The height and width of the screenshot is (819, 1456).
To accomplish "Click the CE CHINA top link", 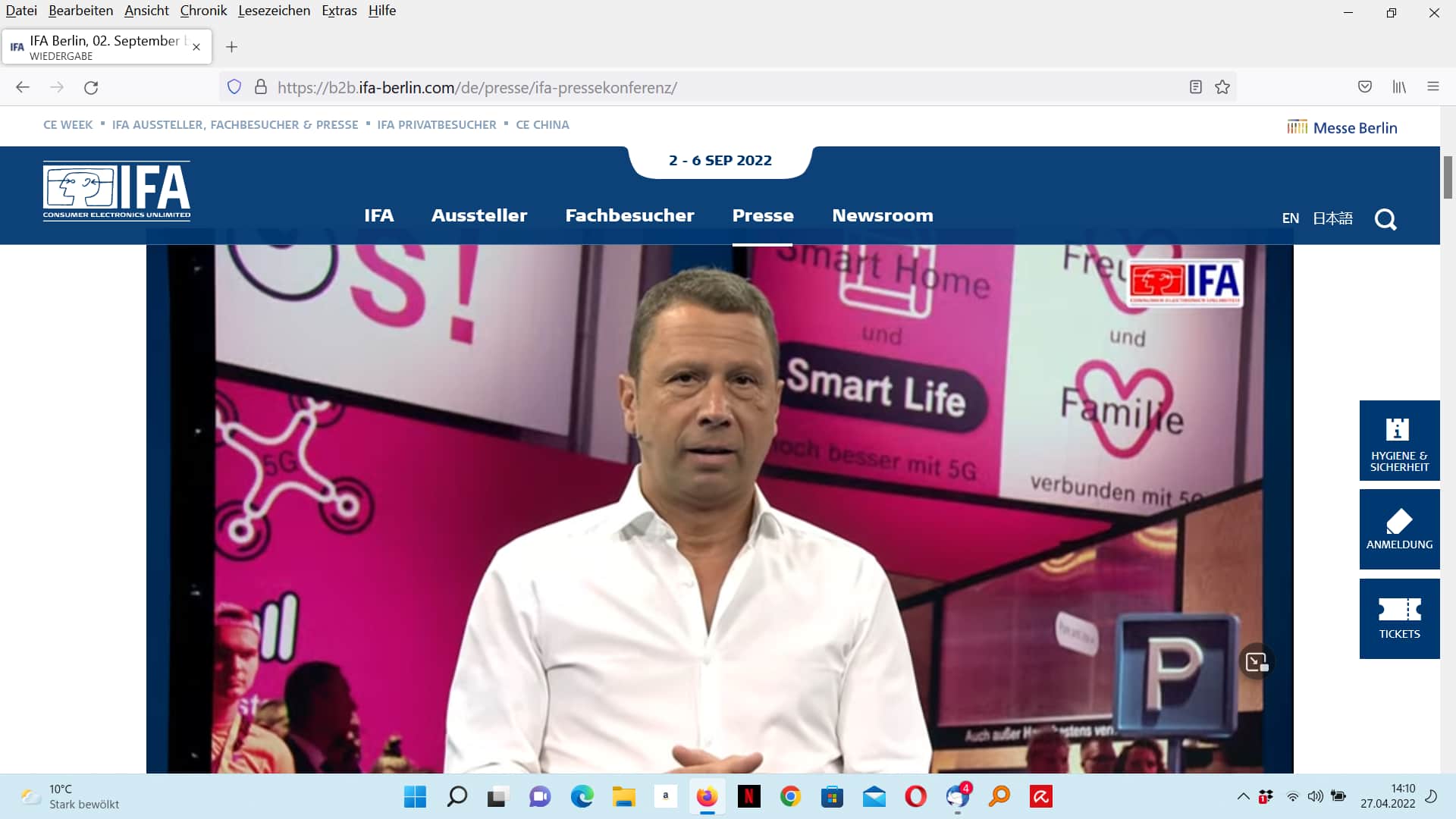I will click(542, 125).
